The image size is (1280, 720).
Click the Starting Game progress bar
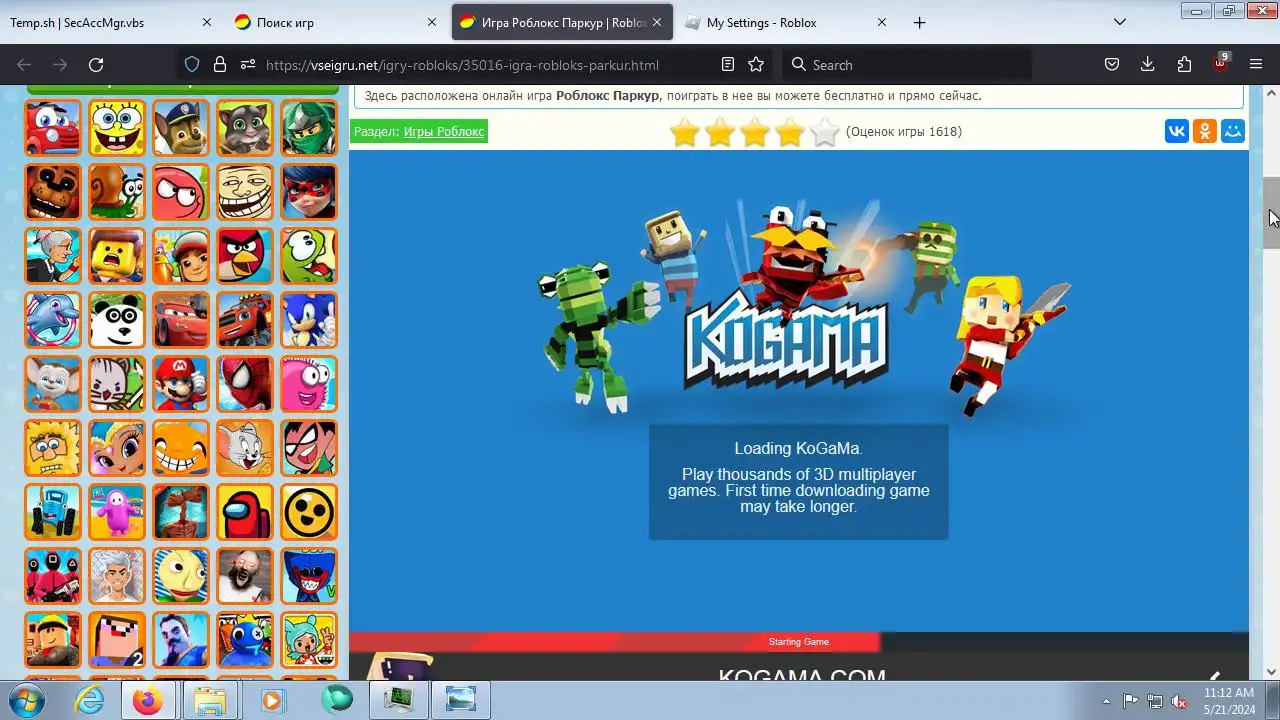(x=799, y=642)
